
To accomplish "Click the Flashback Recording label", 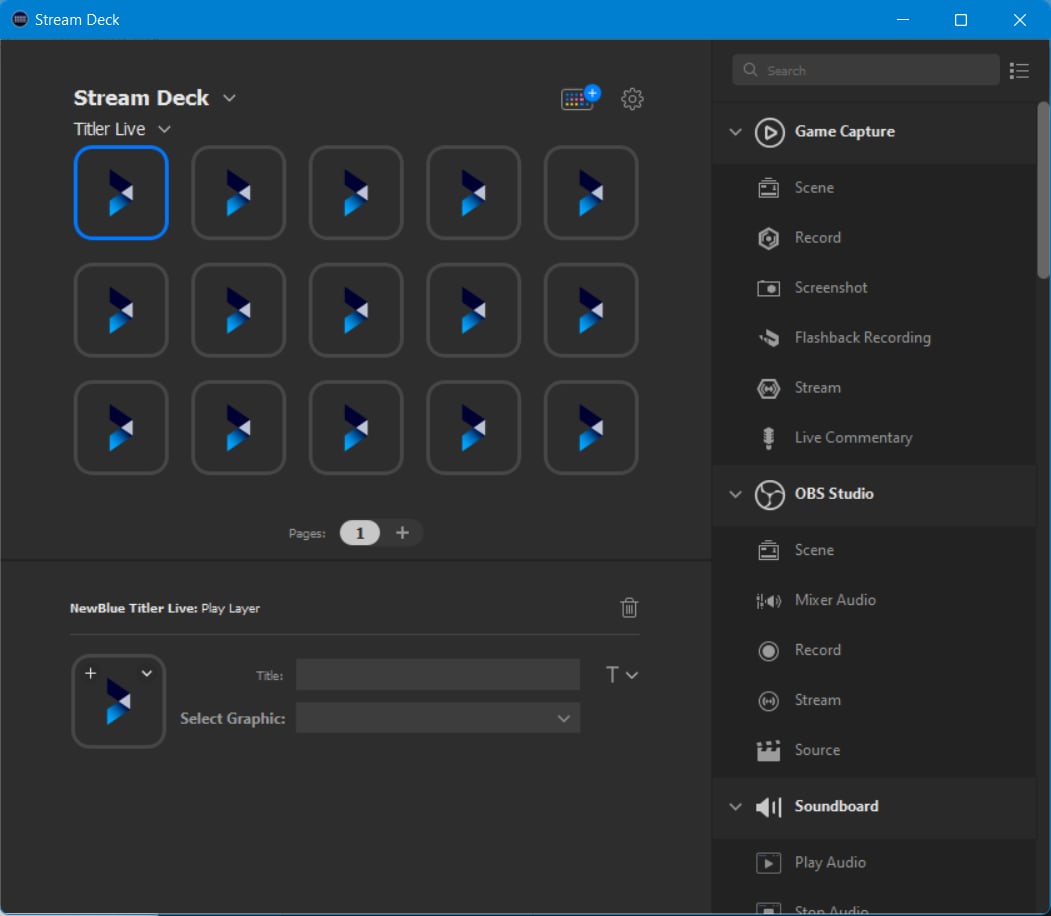I will 862,338.
